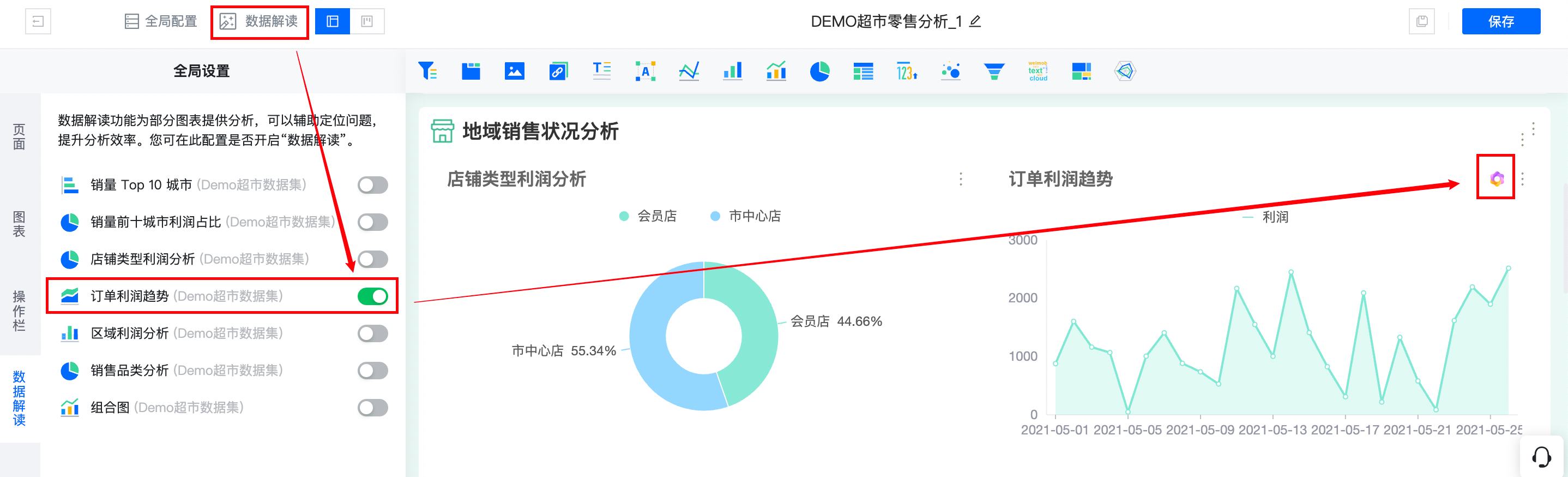Insert an embedded link component
The width and height of the screenshot is (1568, 477).
558,71
